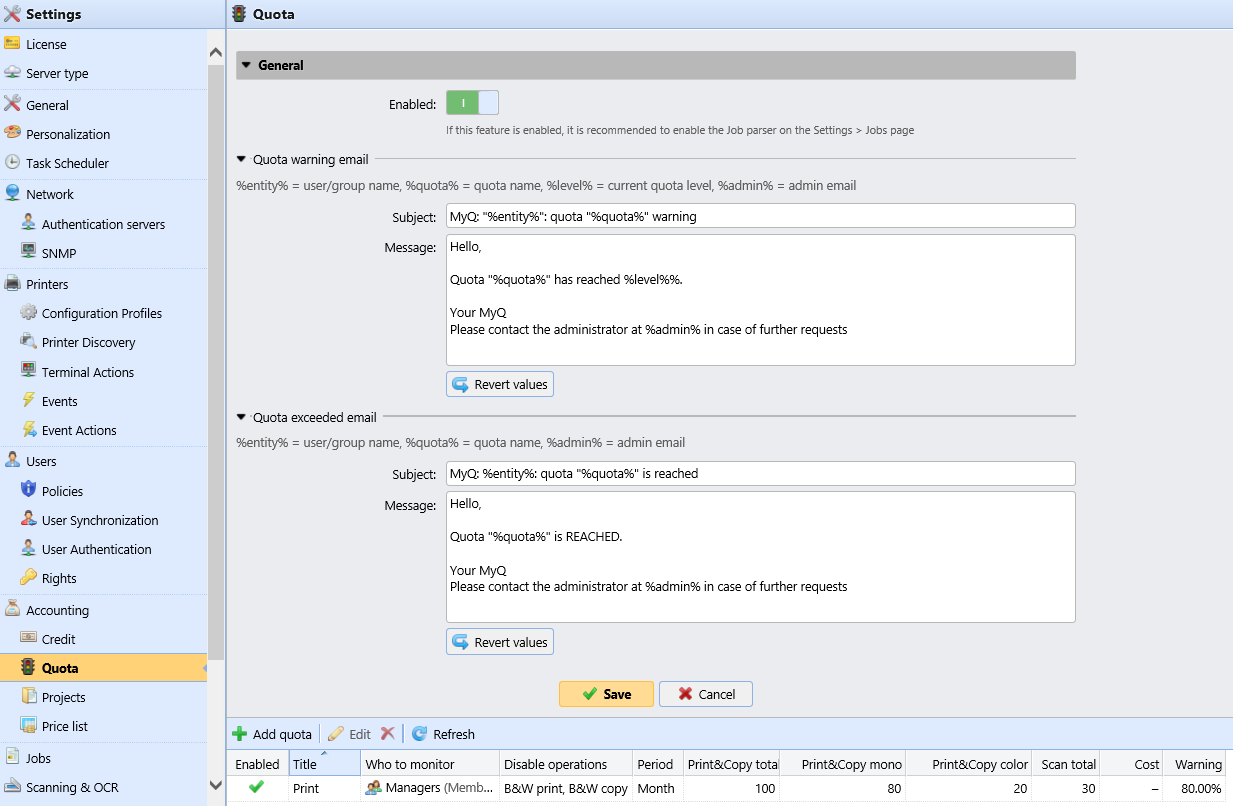Screen dimensions: 1233x806
Task: Click Add quota above the quota table
Action: coord(272,733)
